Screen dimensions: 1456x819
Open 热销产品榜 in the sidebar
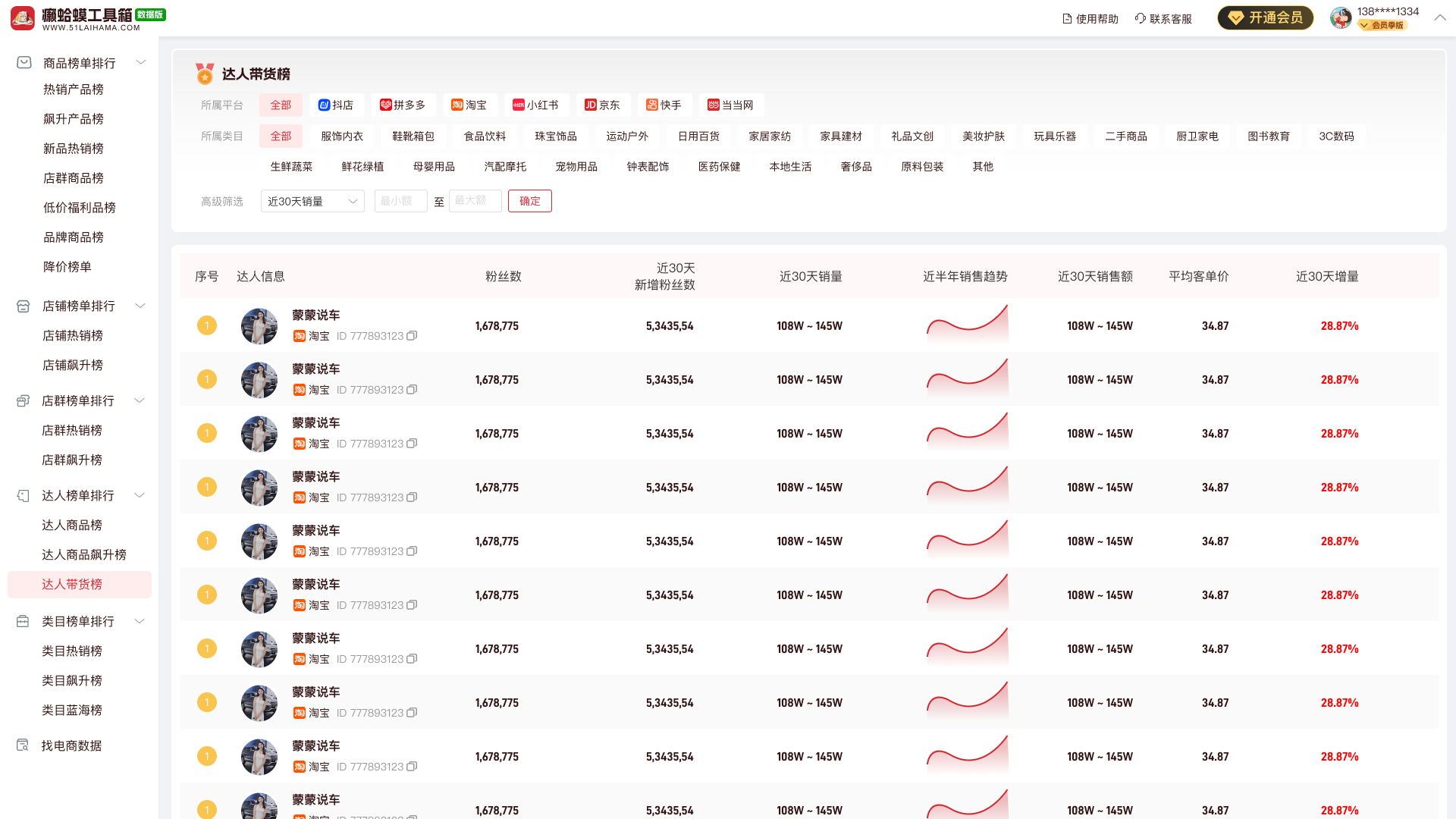click(x=74, y=89)
